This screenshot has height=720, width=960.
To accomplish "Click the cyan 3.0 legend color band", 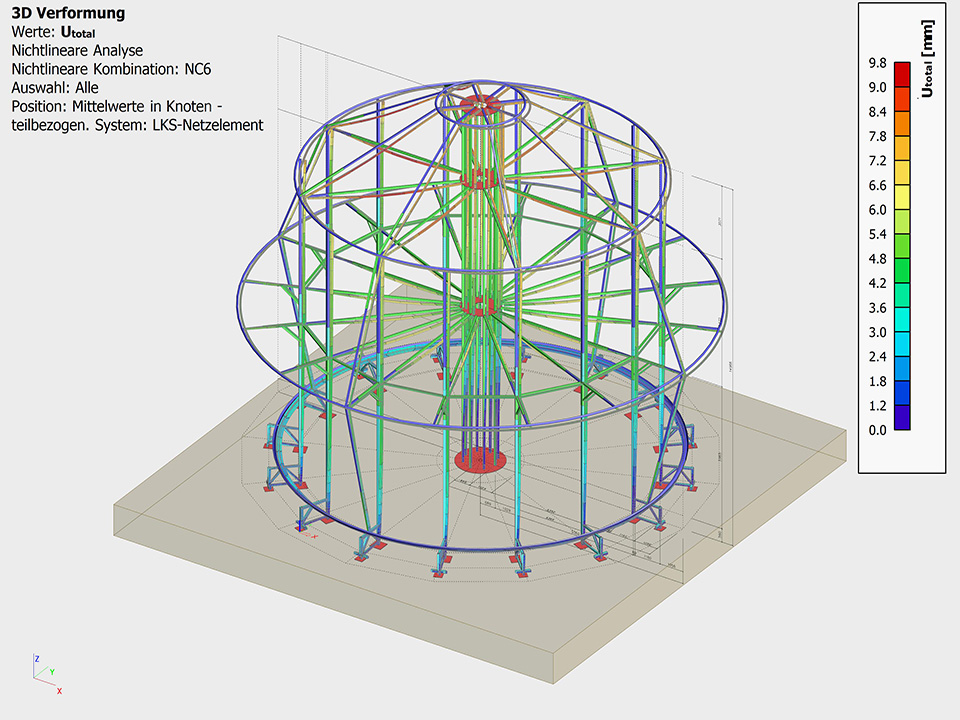I will click(902, 343).
